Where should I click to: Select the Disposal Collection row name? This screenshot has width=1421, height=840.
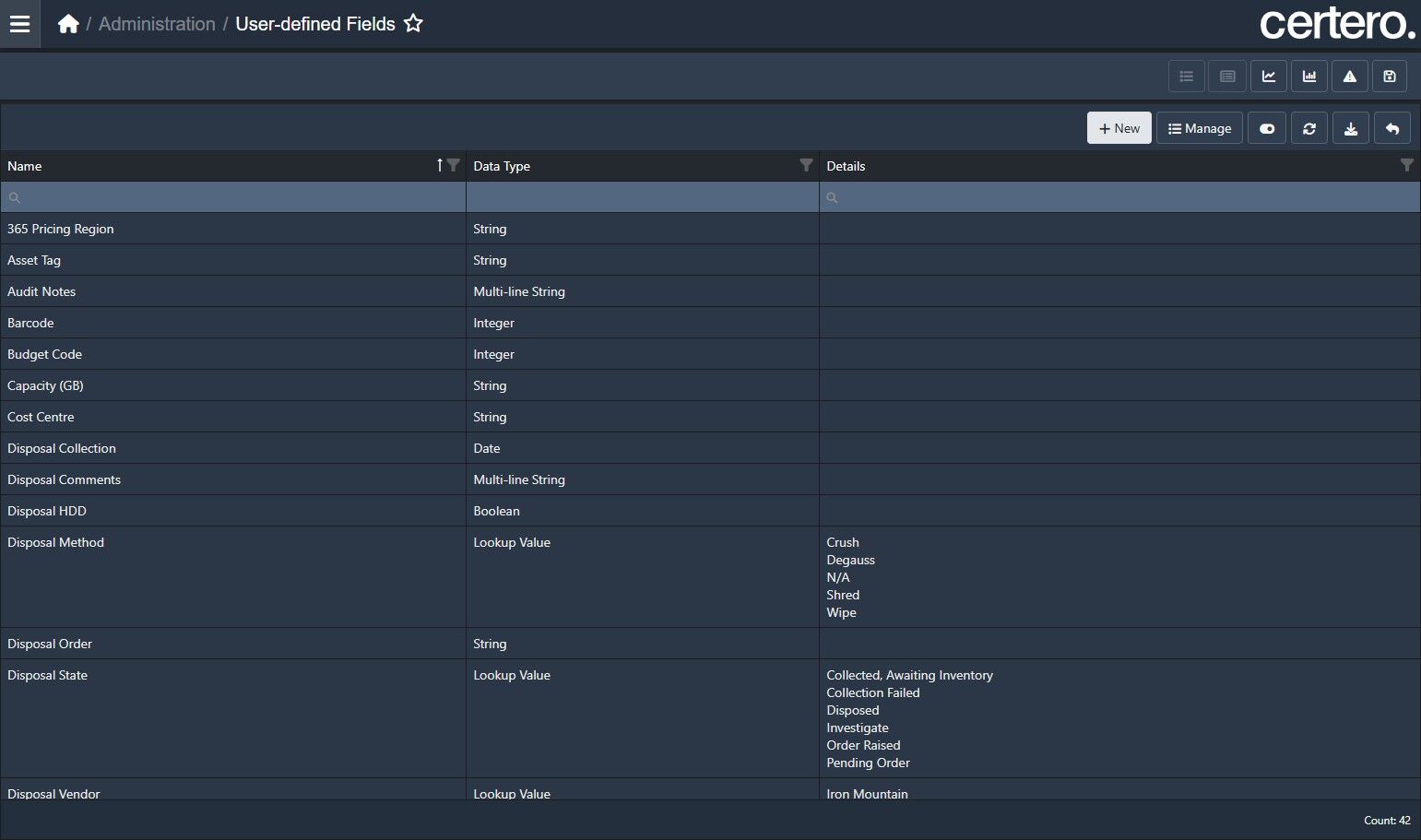pos(62,448)
